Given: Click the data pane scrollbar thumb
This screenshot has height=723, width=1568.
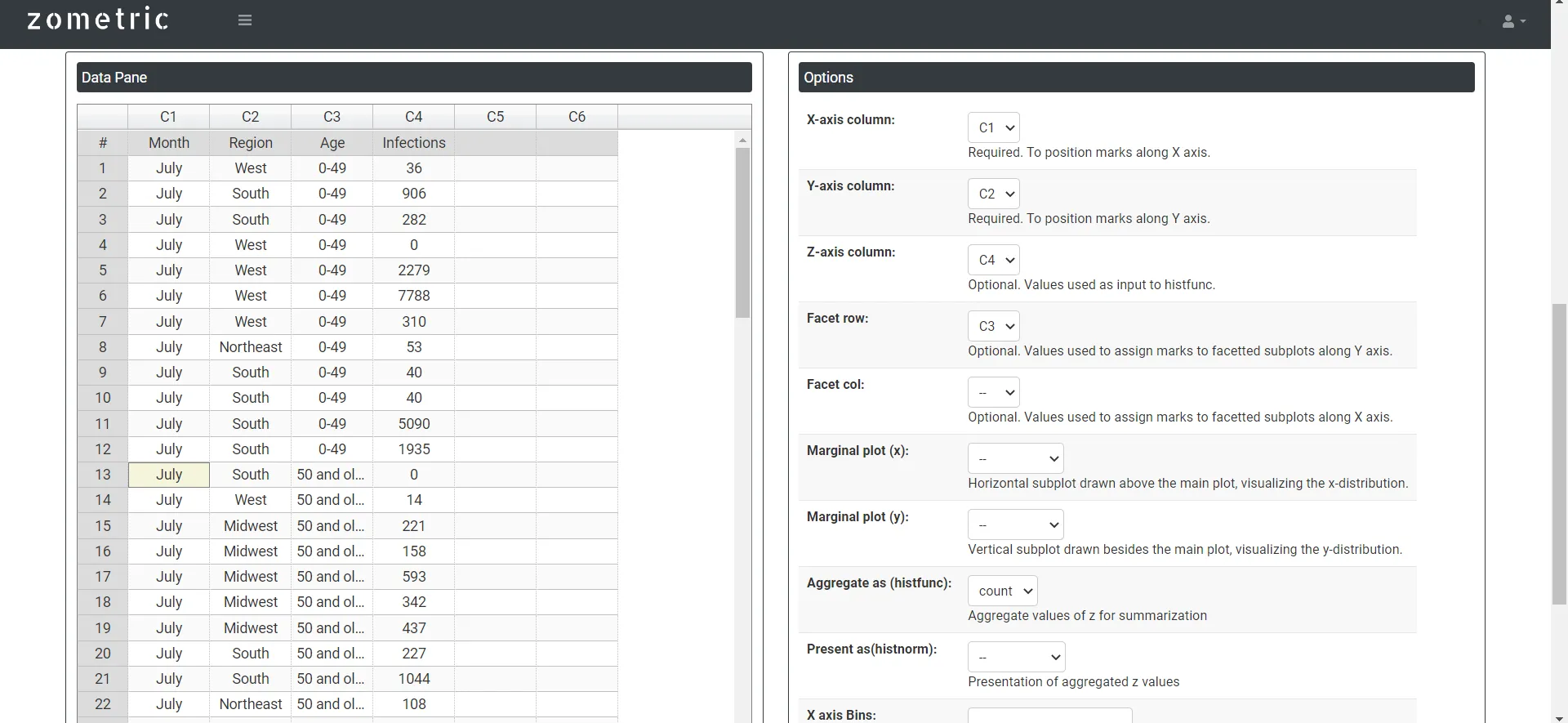Looking at the screenshot, I should [742, 233].
